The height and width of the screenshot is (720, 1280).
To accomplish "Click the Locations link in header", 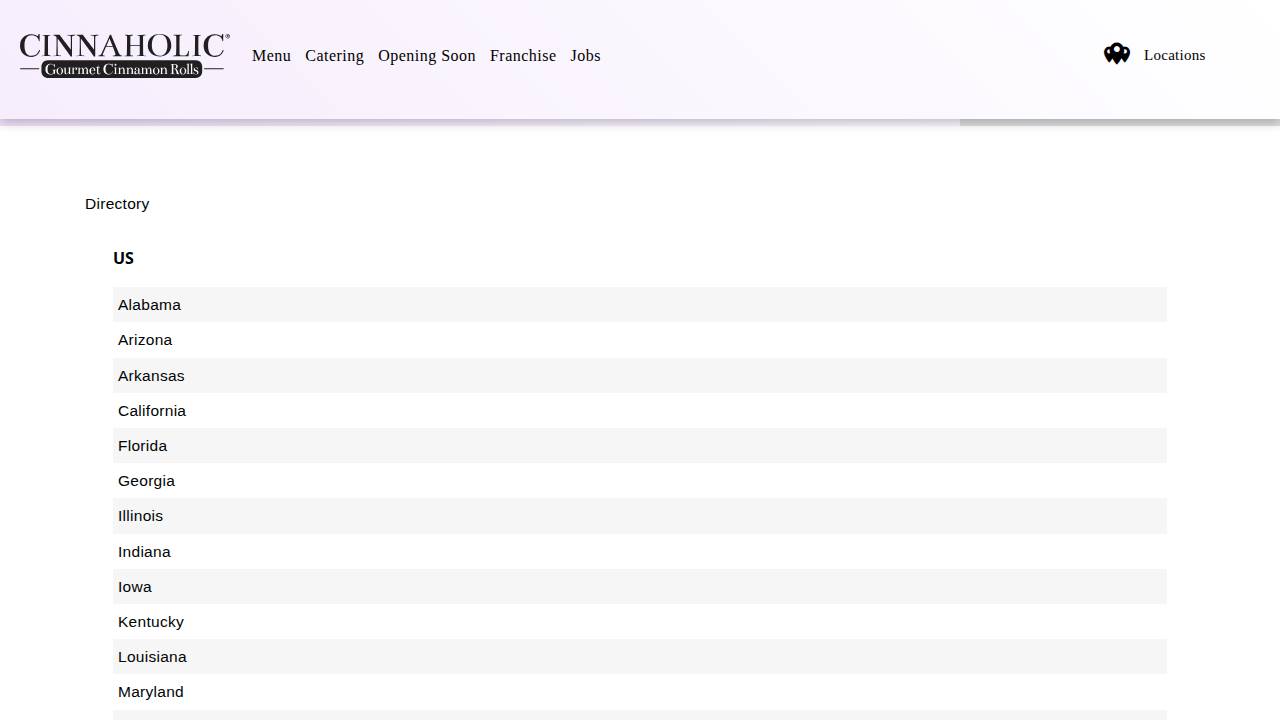I will click(1174, 55).
